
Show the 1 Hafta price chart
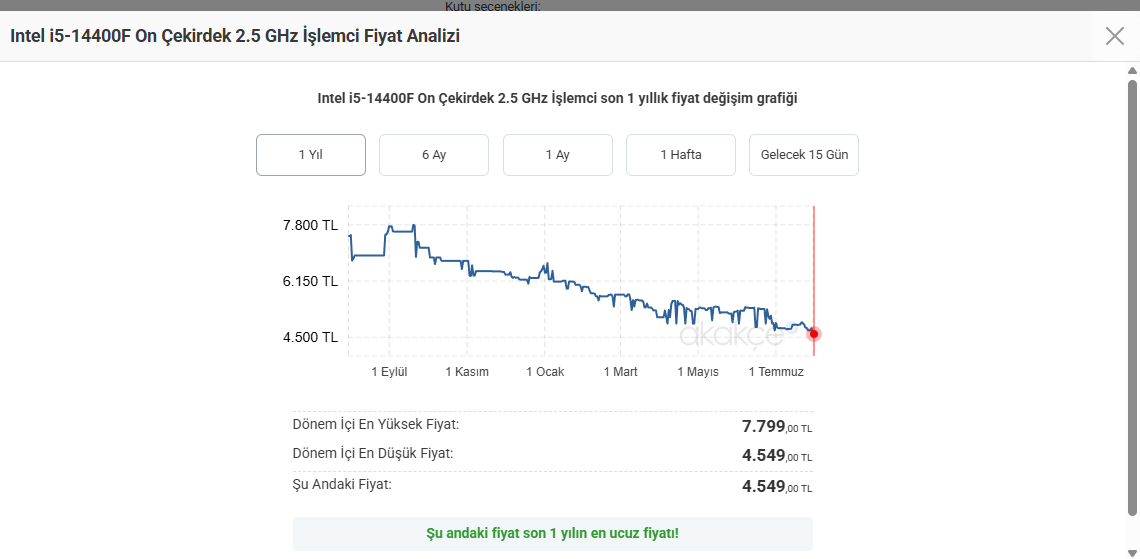pyautogui.click(x=681, y=155)
